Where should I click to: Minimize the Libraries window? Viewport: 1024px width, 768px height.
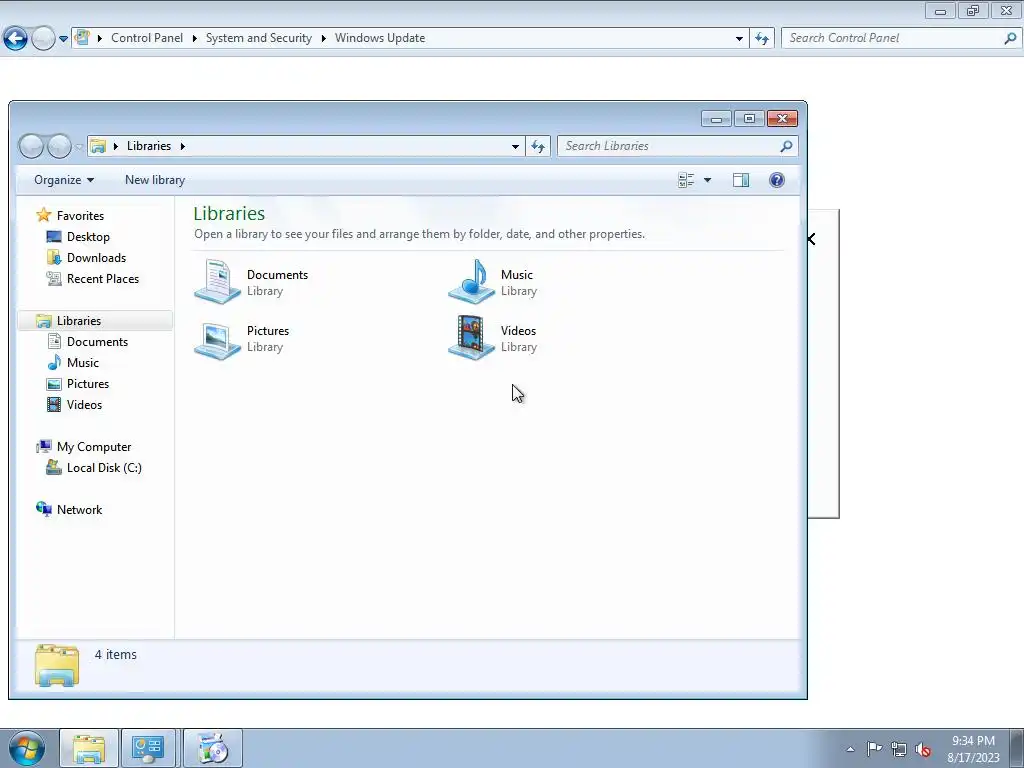pos(716,119)
